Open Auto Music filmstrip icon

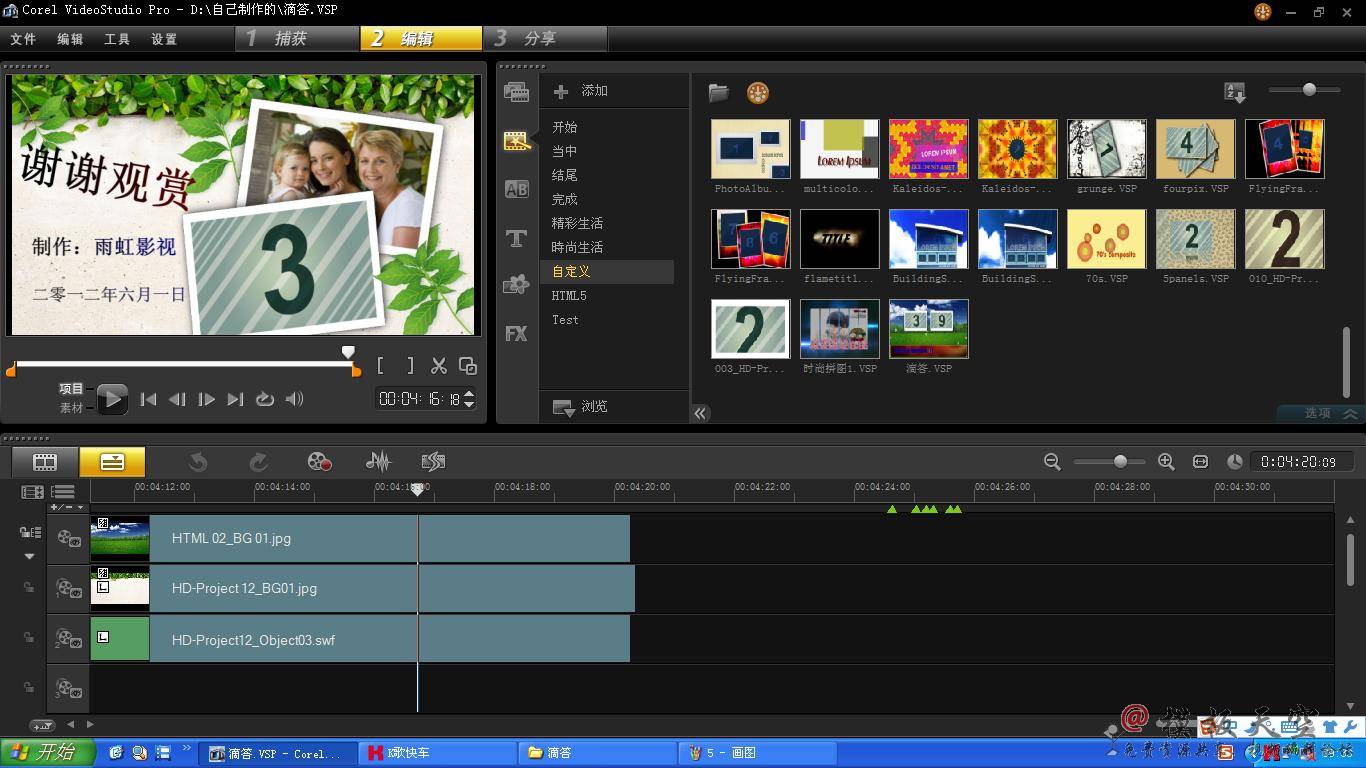coord(433,461)
